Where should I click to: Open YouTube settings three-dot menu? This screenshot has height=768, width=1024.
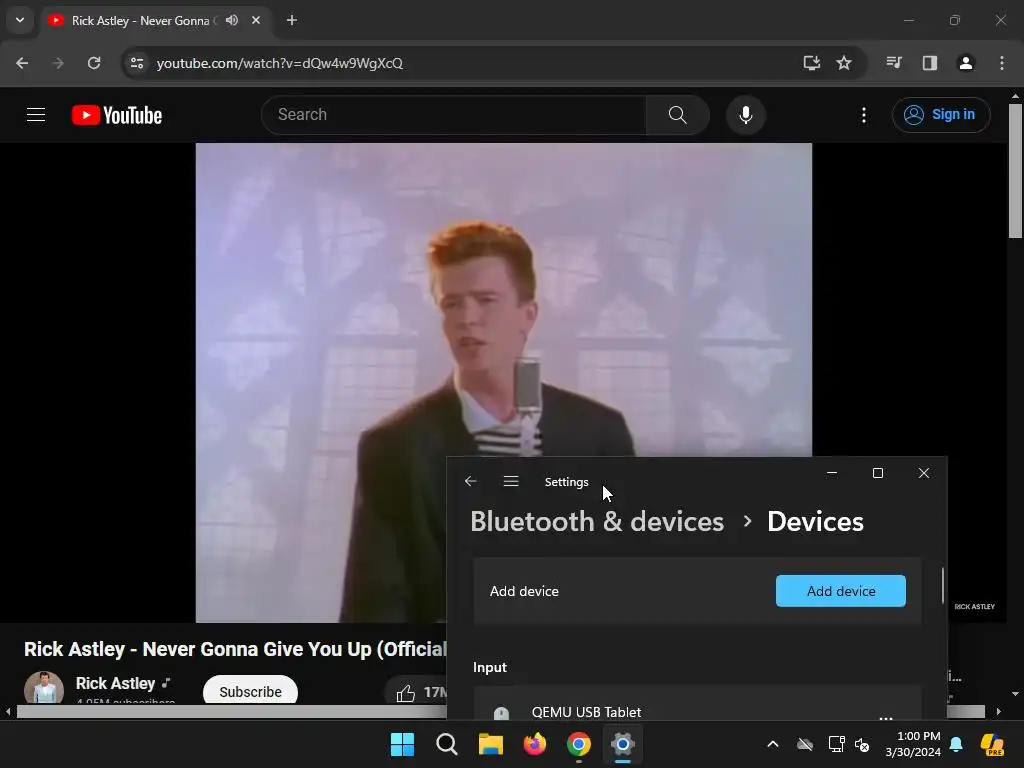coord(864,115)
